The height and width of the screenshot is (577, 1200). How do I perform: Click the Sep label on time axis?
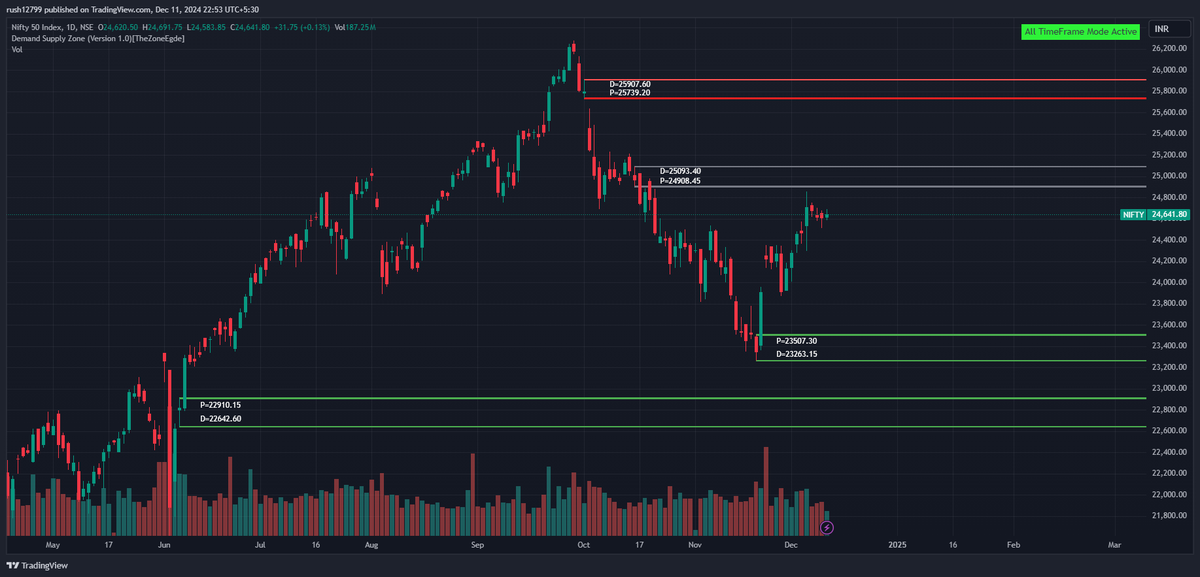[x=477, y=546]
